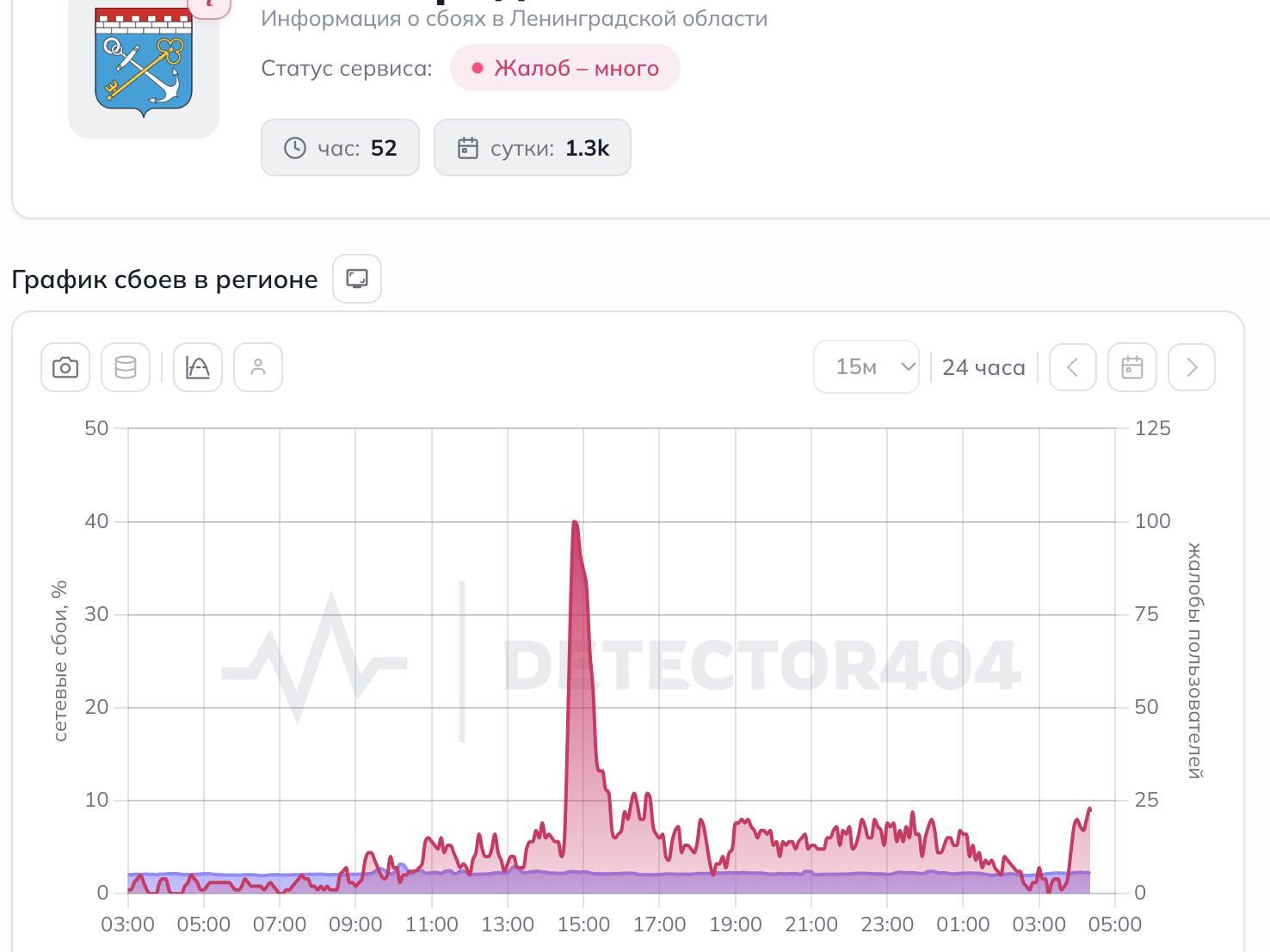Image resolution: width=1270 pixels, height=952 pixels.
Task: Click the 125 value on complaints axis
Action: tap(1153, 428)
